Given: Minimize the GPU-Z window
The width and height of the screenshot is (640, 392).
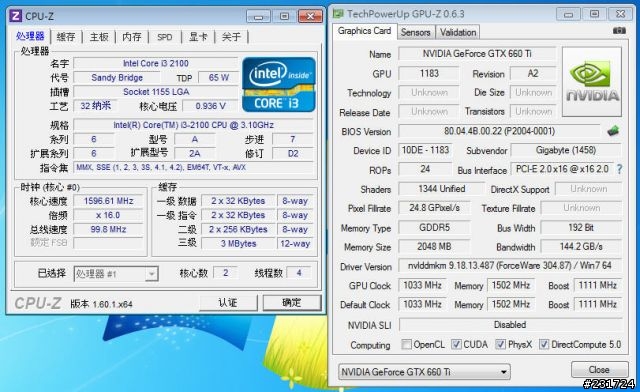Looking at the screenshot, I should [568, 14].
